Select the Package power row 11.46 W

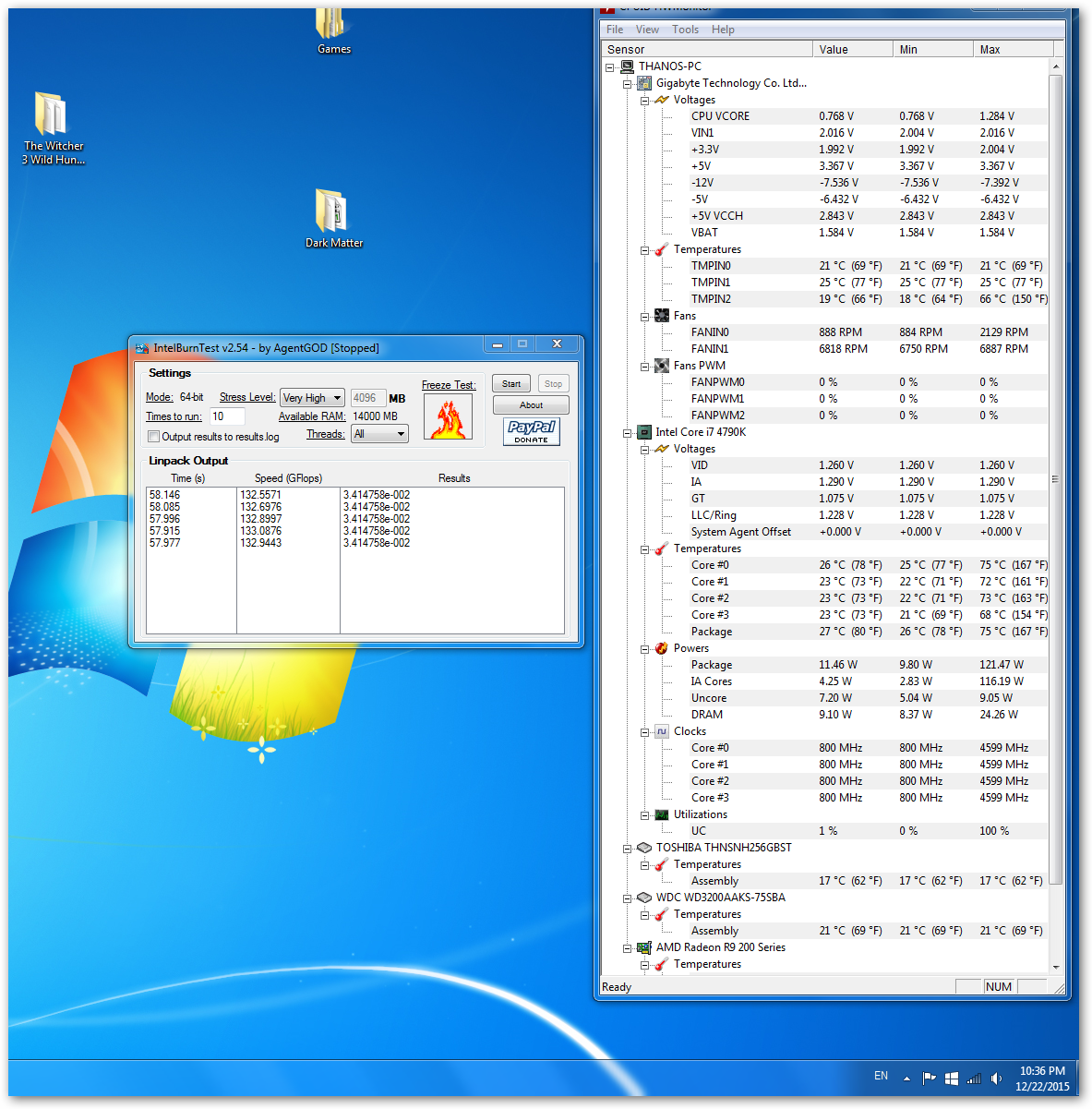[868, 665]
